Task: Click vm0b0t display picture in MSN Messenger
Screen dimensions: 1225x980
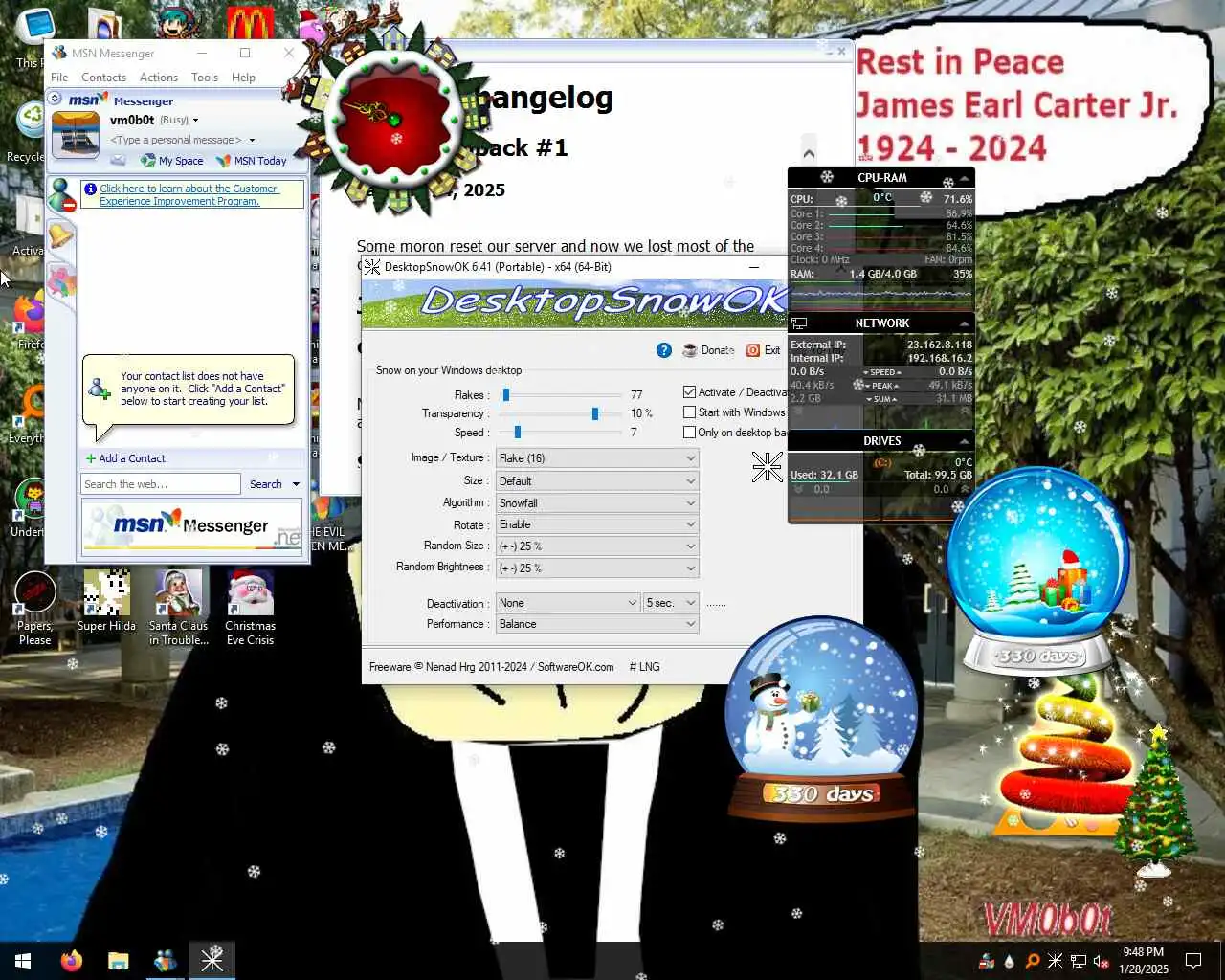Action: 75,134
